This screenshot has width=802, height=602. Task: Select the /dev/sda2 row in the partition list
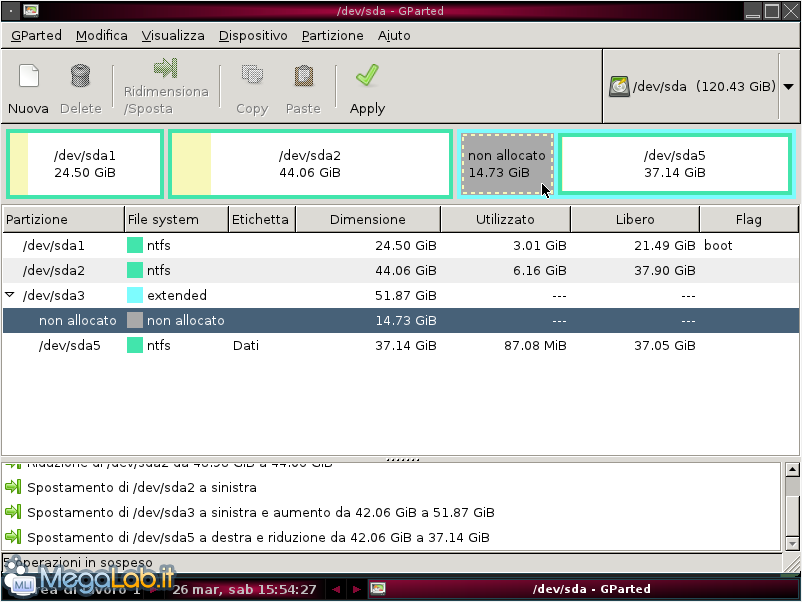(401, 271)
